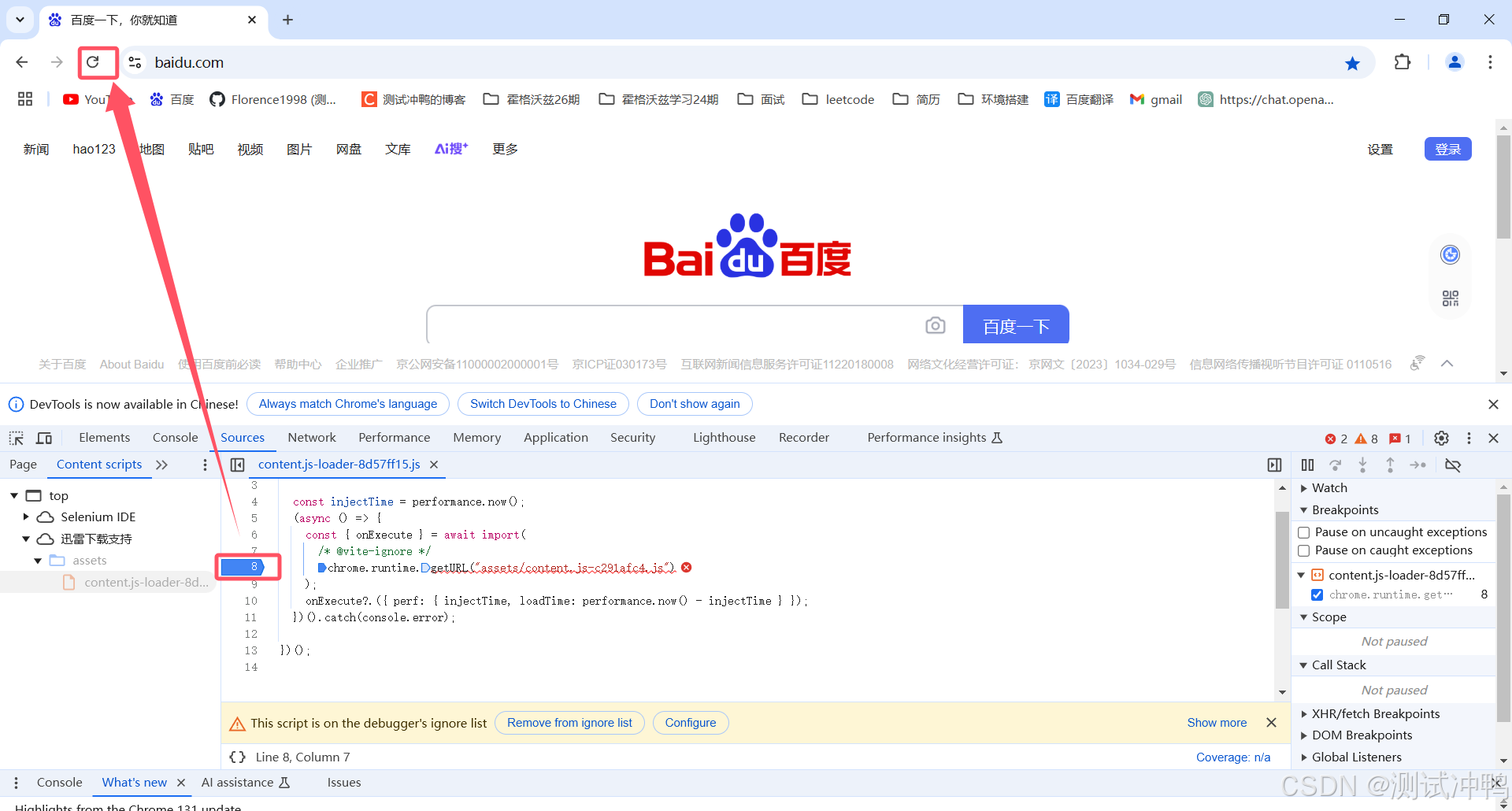Go back to previous page
The height and width of the screenshot is (811, 1512).
[x=22, y=62]
